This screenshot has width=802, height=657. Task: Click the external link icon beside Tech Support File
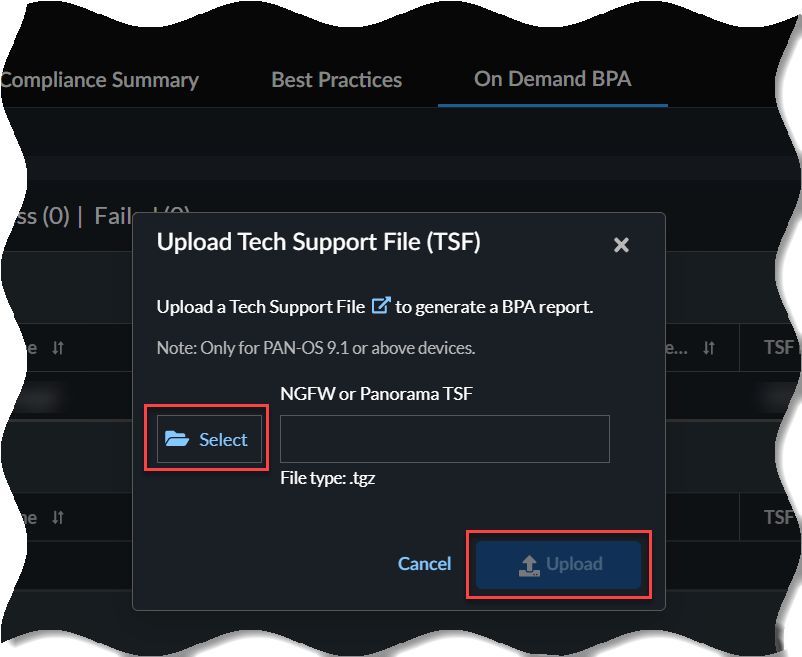381,306
